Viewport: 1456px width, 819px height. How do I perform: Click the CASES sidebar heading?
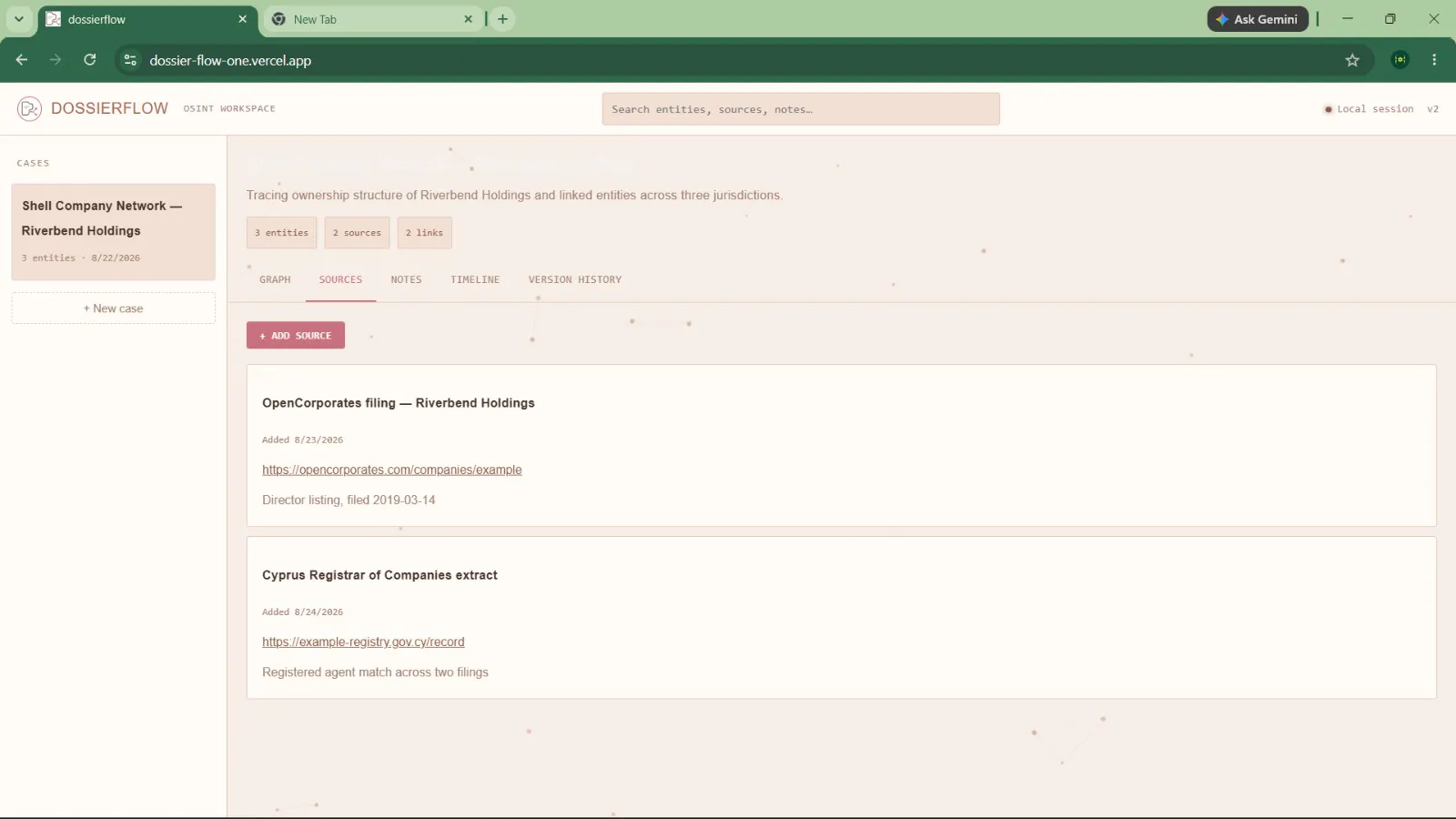pyautogui.click(x=33, y=164)
